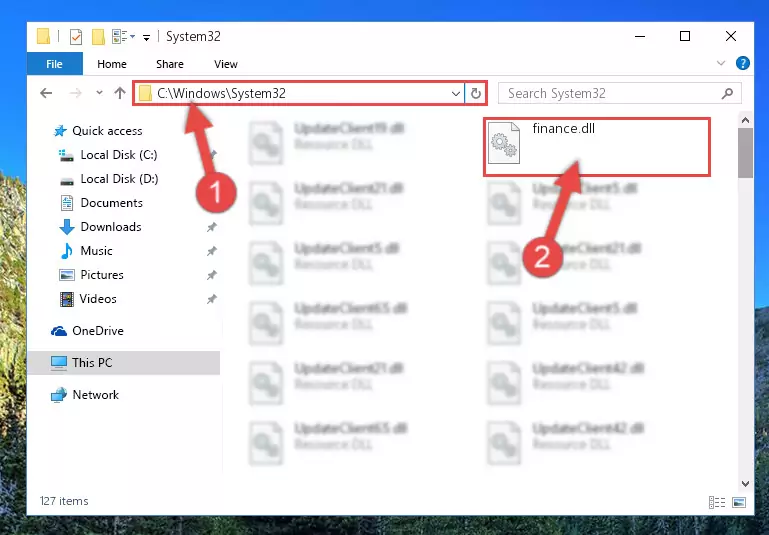Open Local Disk (C:)
This screenshot has height=535, width=769.
119,155
